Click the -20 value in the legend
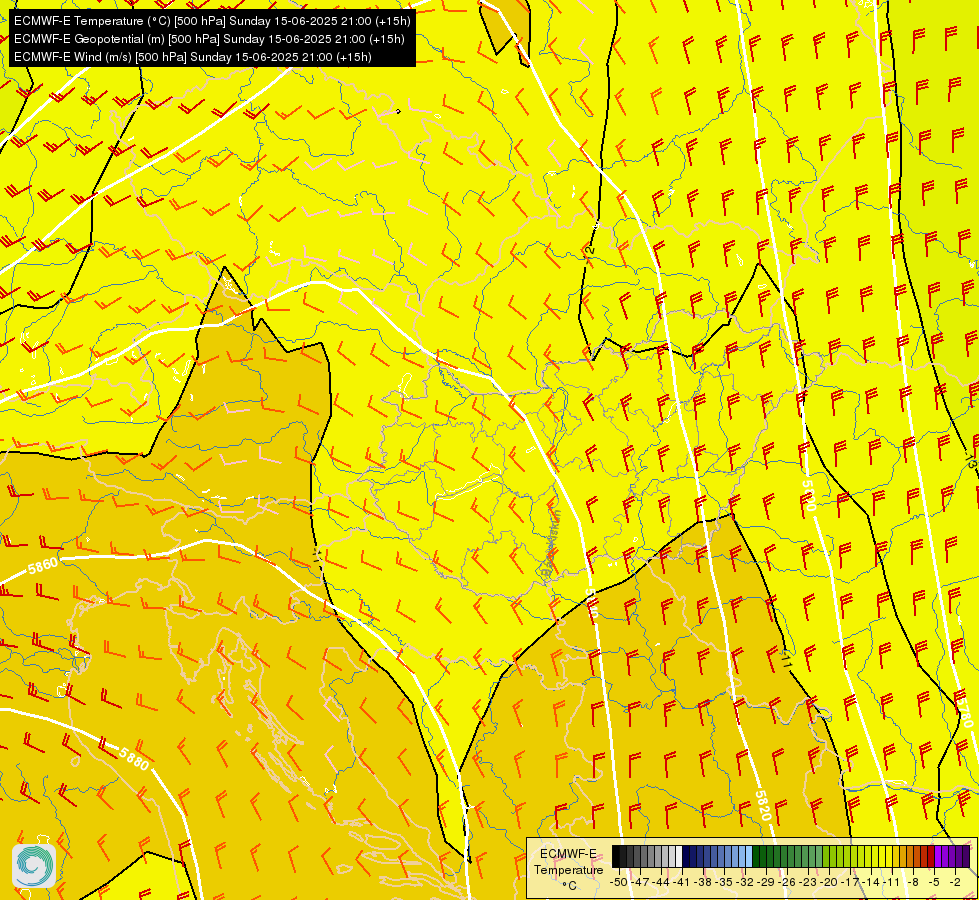 pos(829,882)
